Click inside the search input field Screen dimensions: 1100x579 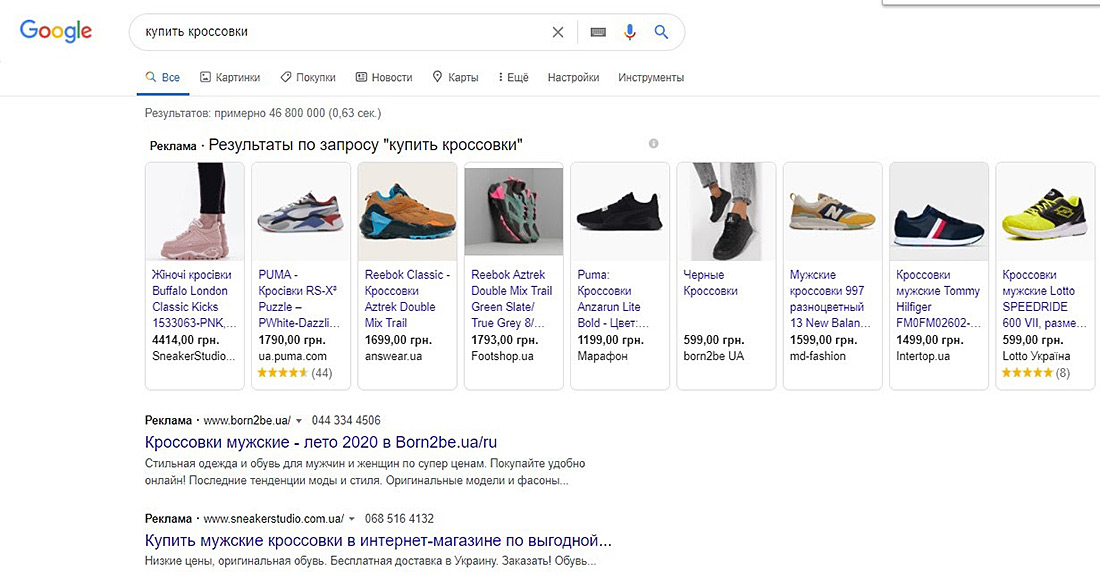pos(344,32)
